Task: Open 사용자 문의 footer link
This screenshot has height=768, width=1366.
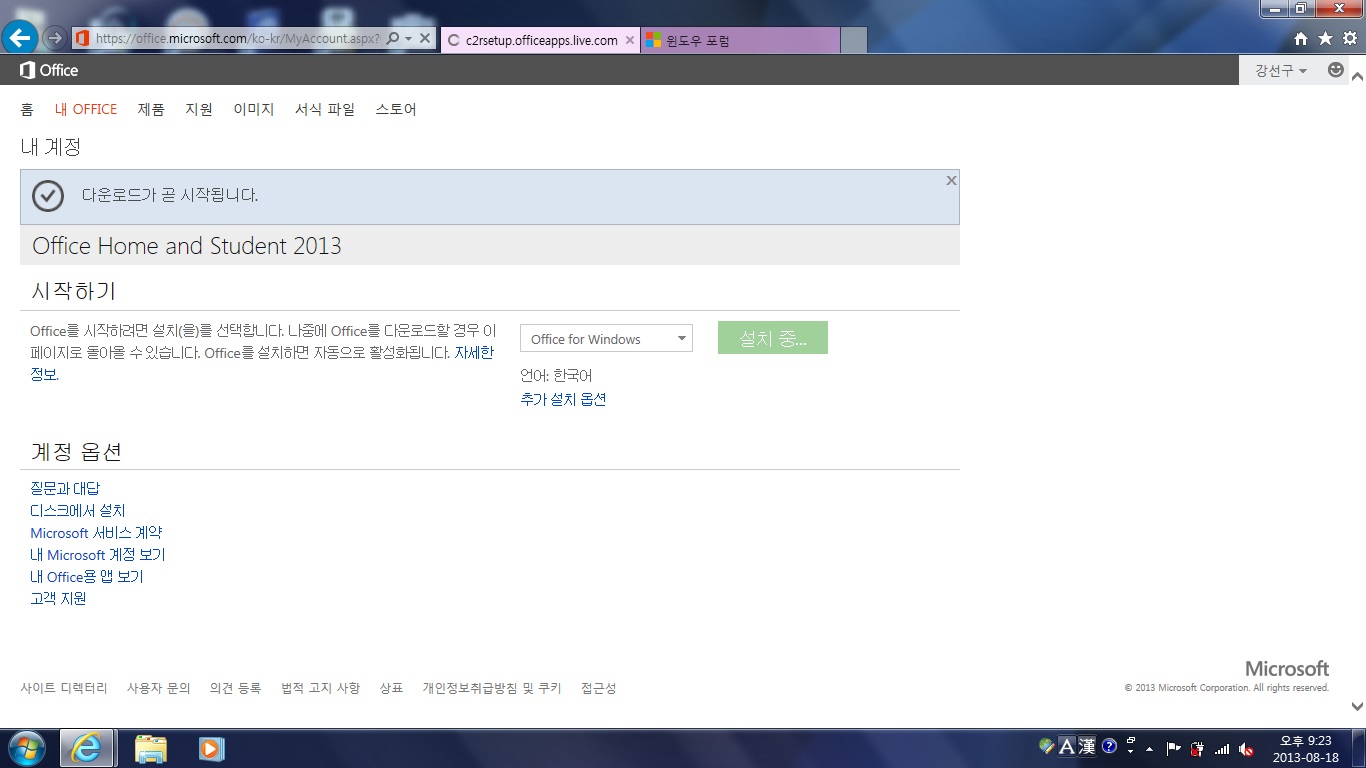Action: [158, 688]
